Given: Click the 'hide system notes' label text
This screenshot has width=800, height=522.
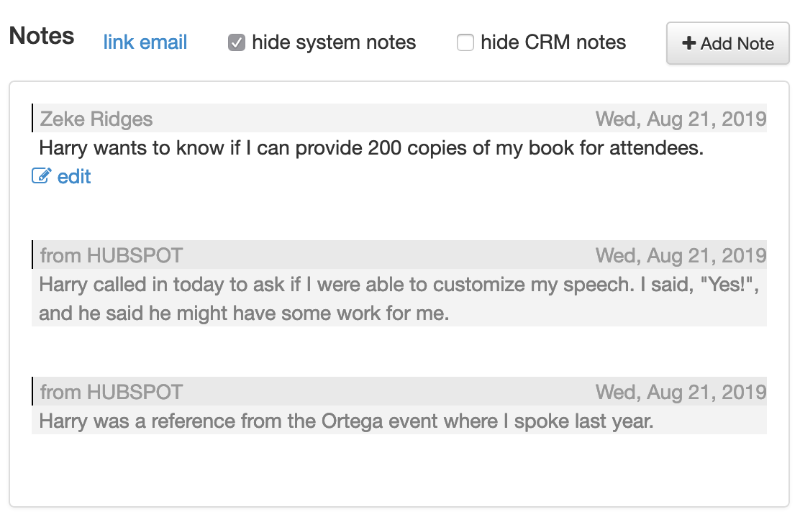Looking at the screenshot, I should pos(334,43).
